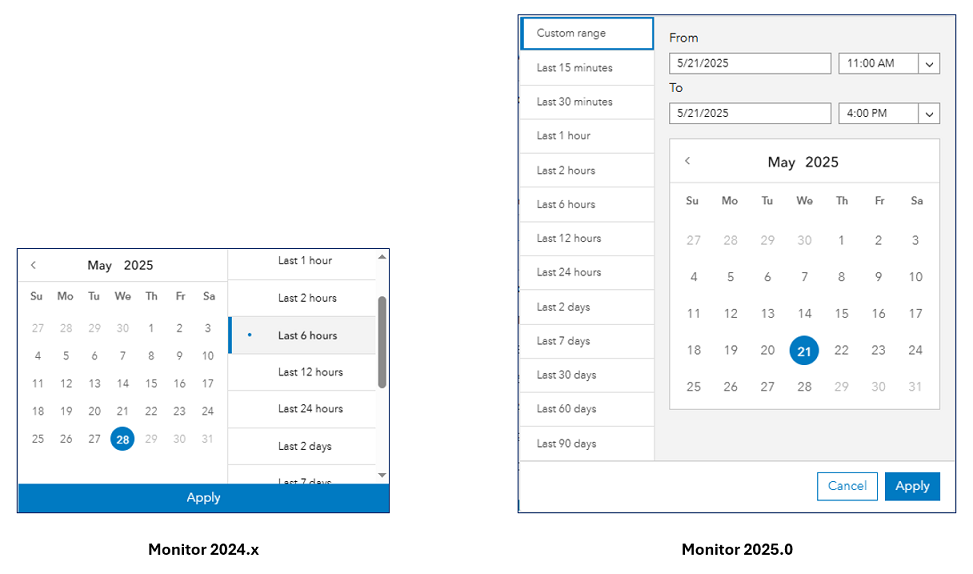Screen dimensions: 973x574
Task: Select Last 60 days
Action: (587, 409)
